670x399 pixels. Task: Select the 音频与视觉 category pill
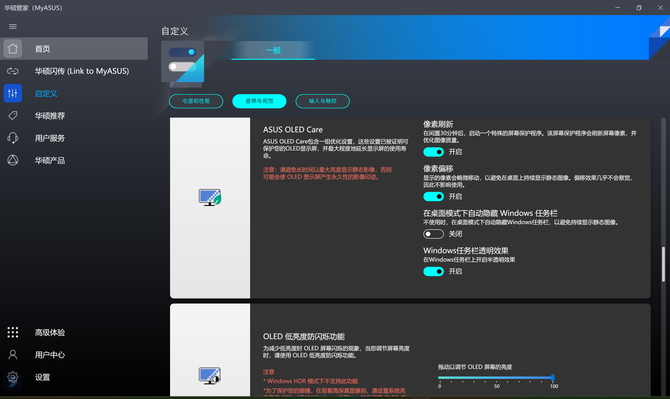click(x=259, y=101)
